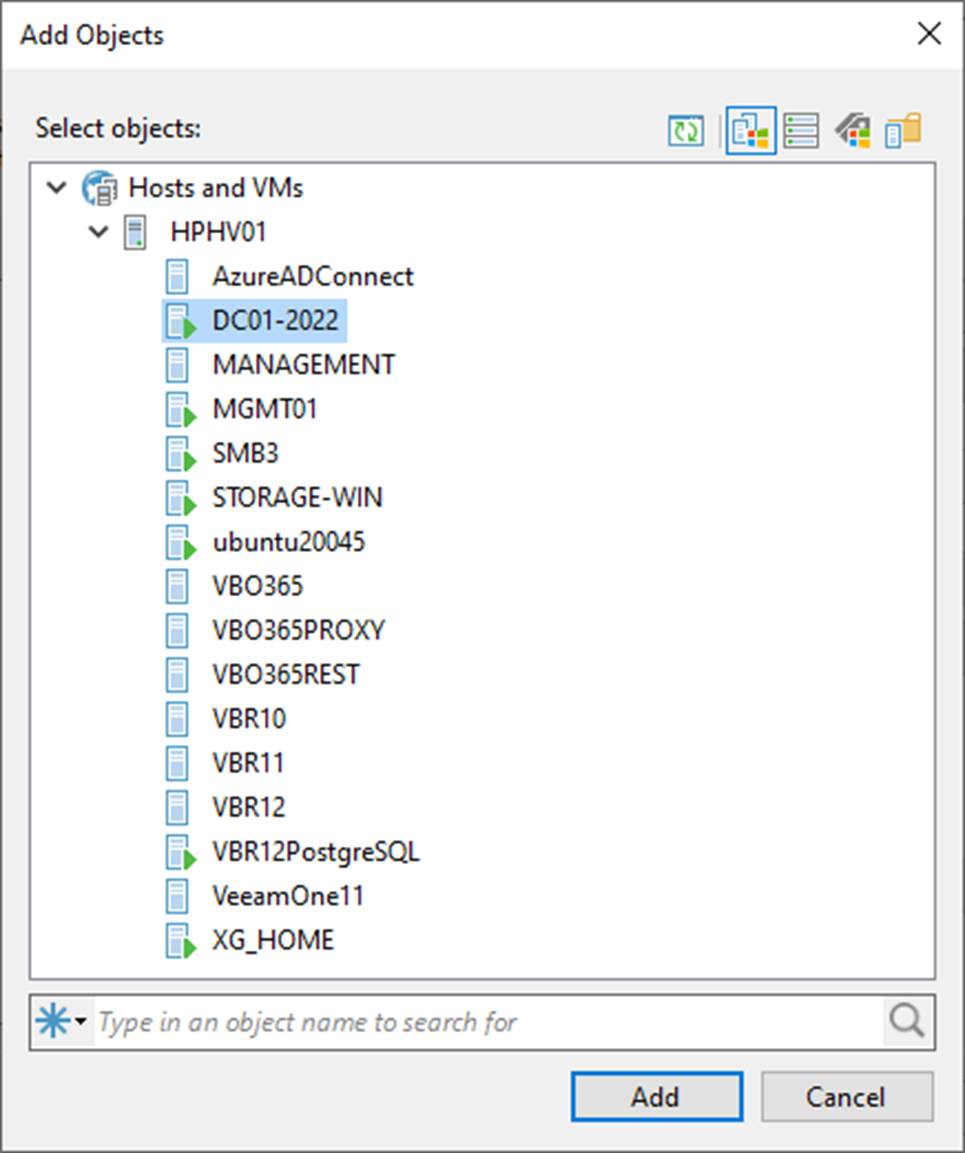Select ubuntu20045 in the list
This screenshot has height=1153, width=965.
288,543
